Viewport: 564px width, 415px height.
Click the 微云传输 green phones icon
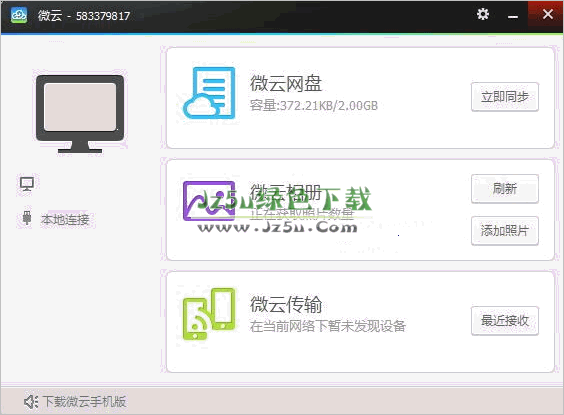point(209,314)
